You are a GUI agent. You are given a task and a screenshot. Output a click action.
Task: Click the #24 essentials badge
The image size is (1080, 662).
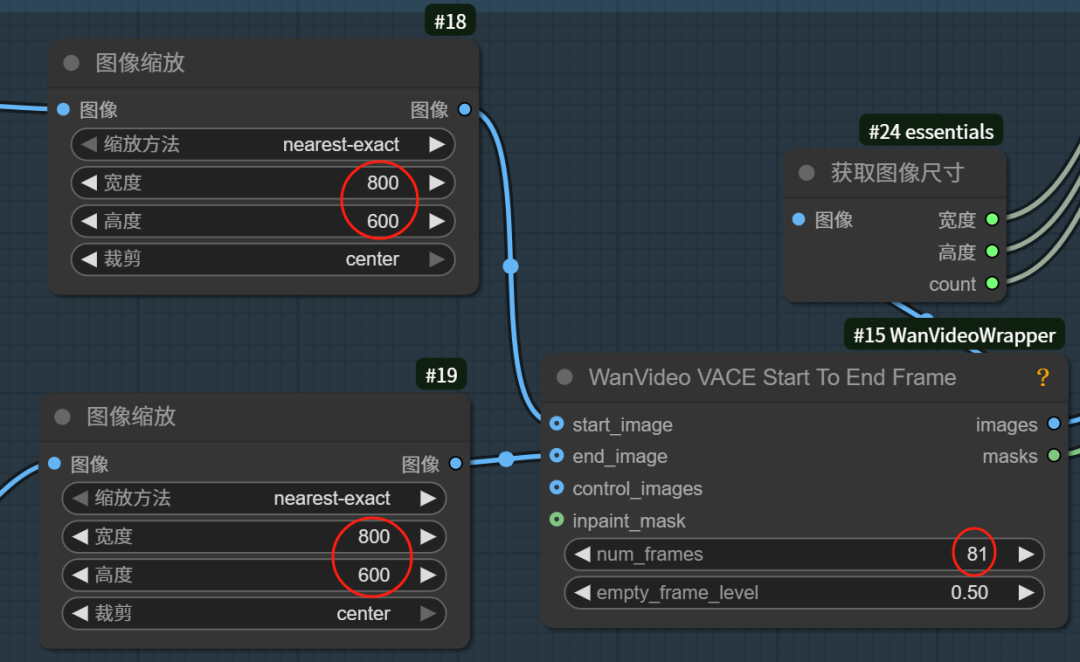(x=930, y=131)
